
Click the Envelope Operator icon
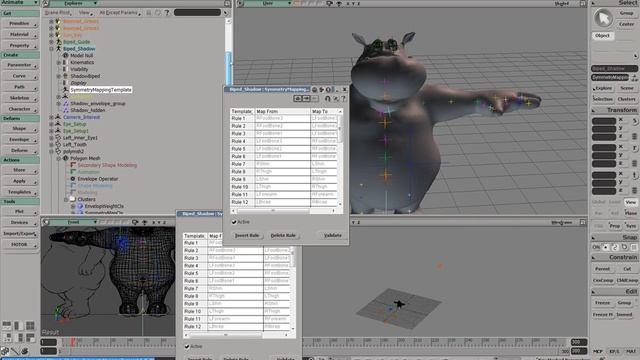coord(73,179)
